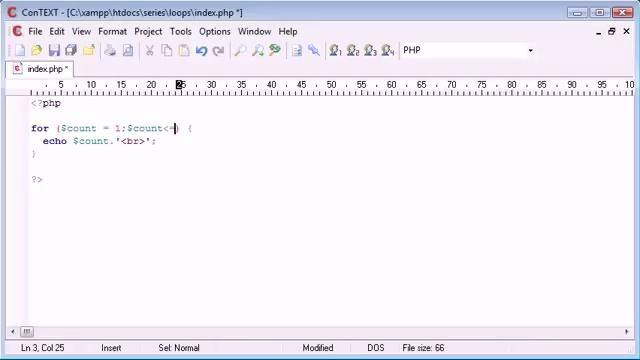
Task: Click the horizontal scrollbar thumb
Action: [x=27, y=331]
